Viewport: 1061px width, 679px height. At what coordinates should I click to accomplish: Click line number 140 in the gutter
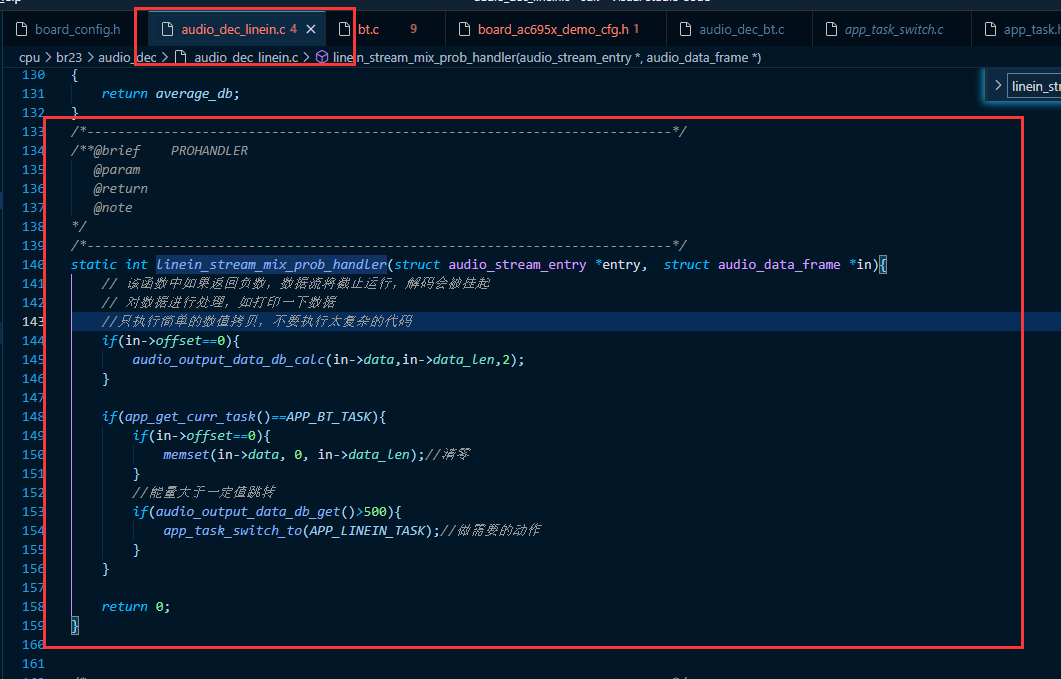pyautogui.click(x=33, y=264)
